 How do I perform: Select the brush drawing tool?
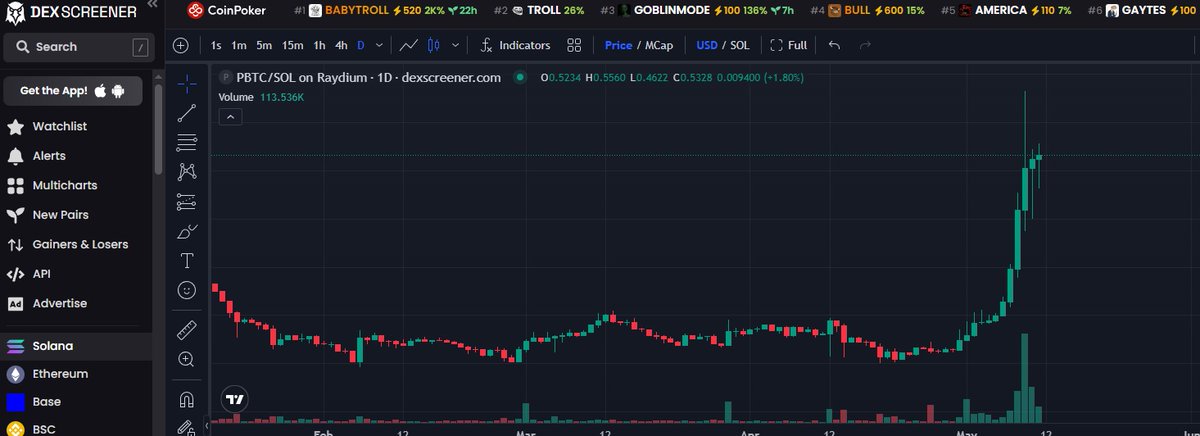[186, 232]
